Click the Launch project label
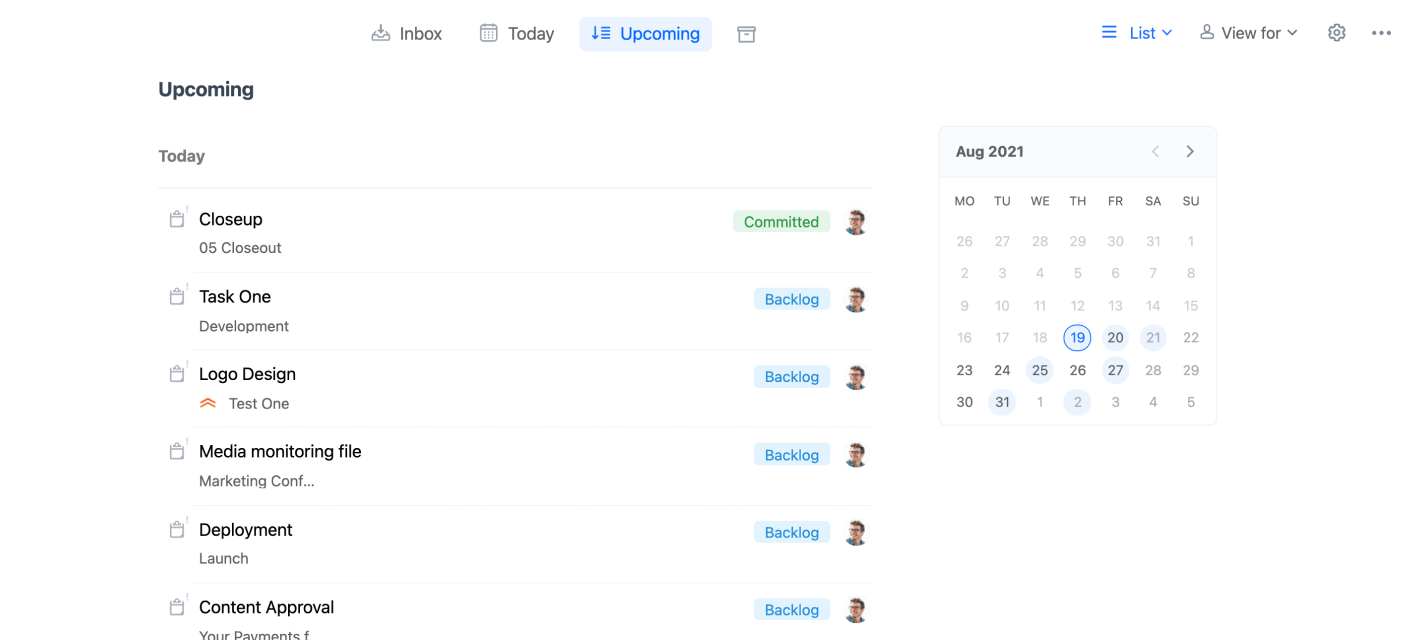The height and width of the screenshot is (640, 1420). point(224,559)
